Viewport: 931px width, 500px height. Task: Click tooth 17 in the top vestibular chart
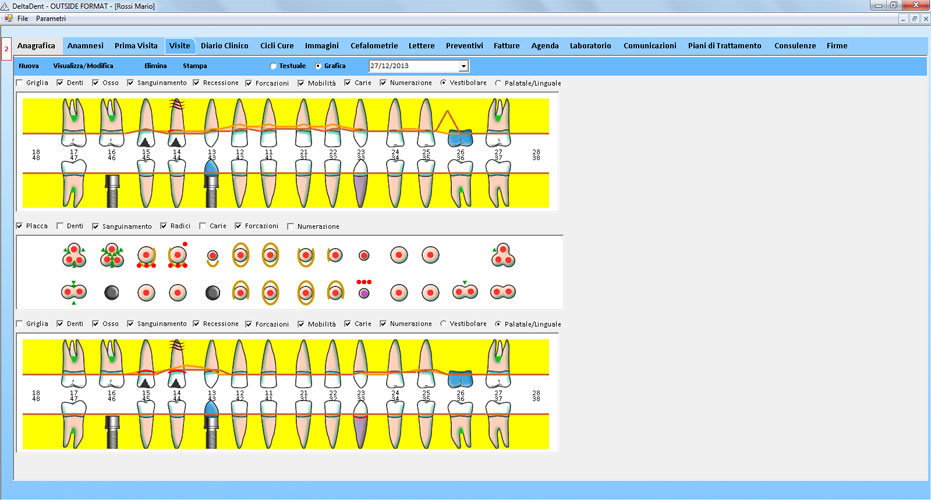tap(74, 123)
